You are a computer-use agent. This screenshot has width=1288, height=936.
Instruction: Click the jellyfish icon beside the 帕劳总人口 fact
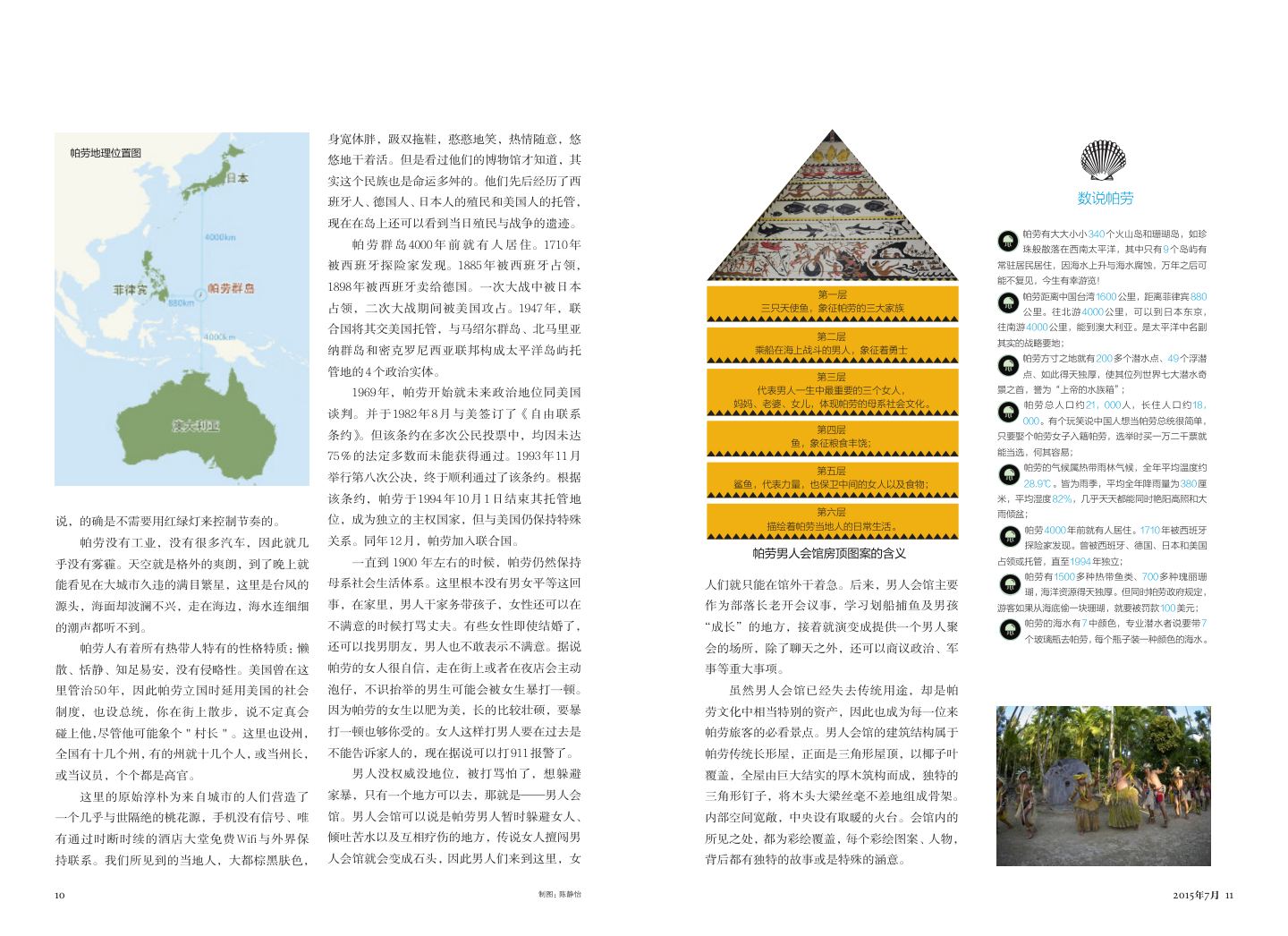point(1008,412)
